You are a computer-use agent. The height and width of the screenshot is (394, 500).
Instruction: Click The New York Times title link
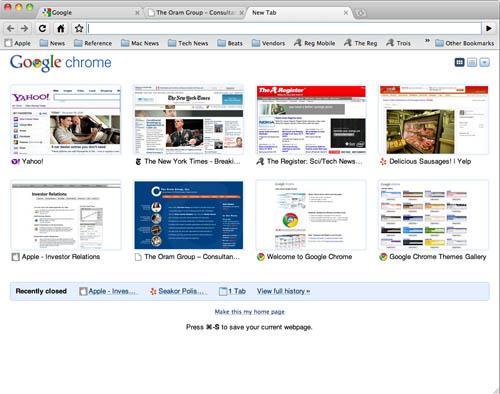(x=192, y=162)
